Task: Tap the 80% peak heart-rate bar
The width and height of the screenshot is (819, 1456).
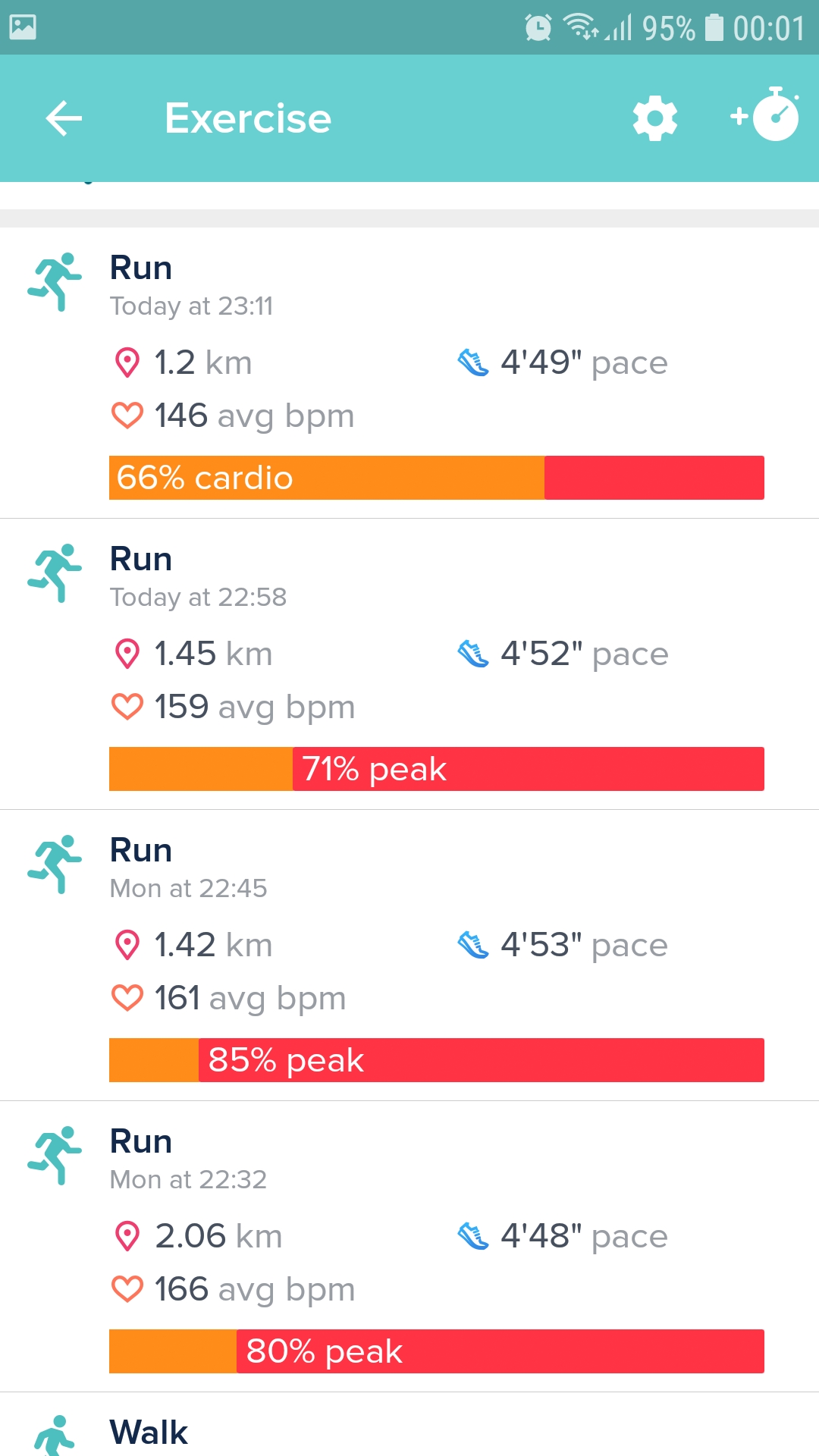Action: [x=437, y=1351]
